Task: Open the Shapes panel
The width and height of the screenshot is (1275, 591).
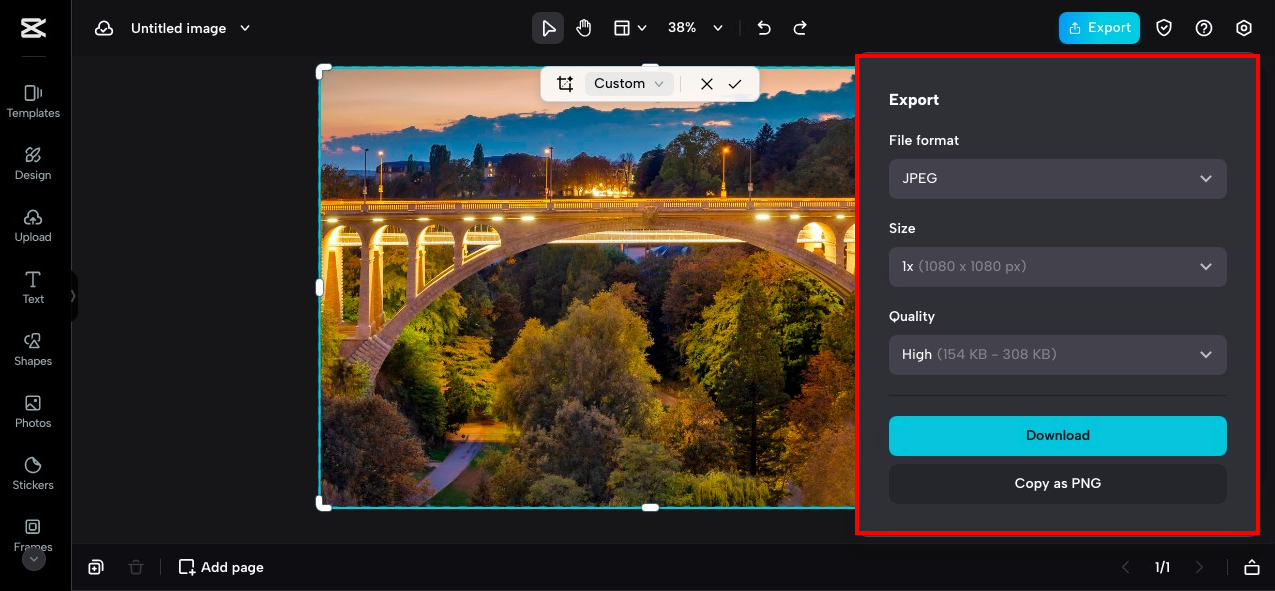Action: tap(33, 349)
